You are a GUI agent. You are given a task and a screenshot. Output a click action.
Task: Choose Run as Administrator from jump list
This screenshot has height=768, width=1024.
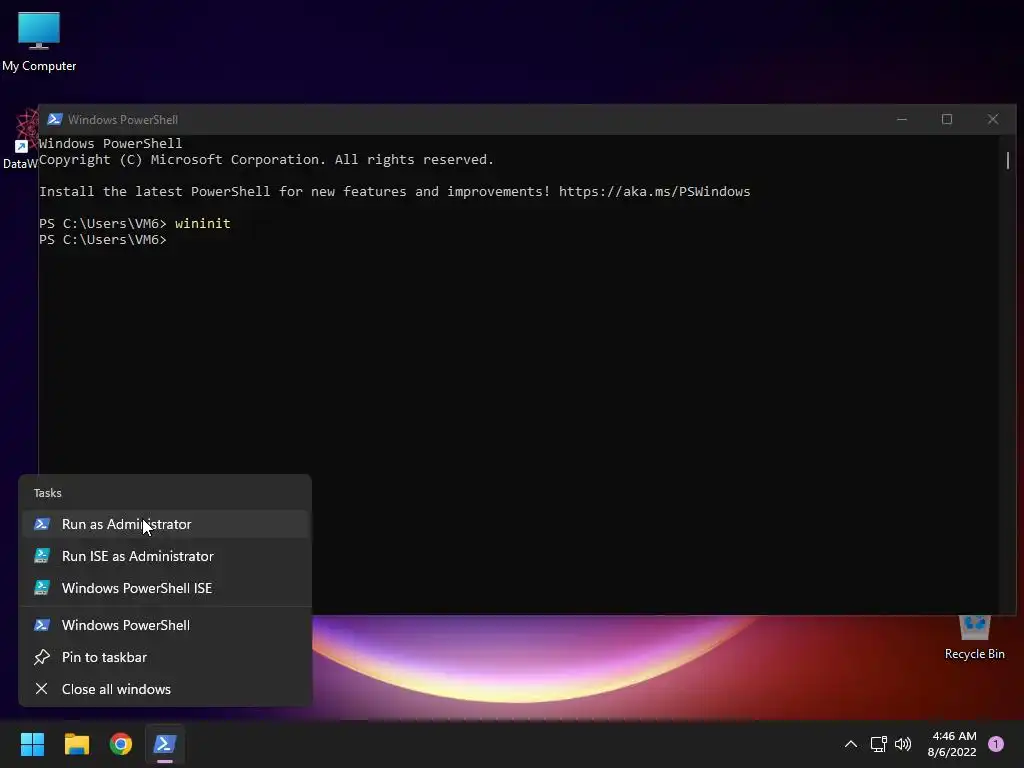165,524
